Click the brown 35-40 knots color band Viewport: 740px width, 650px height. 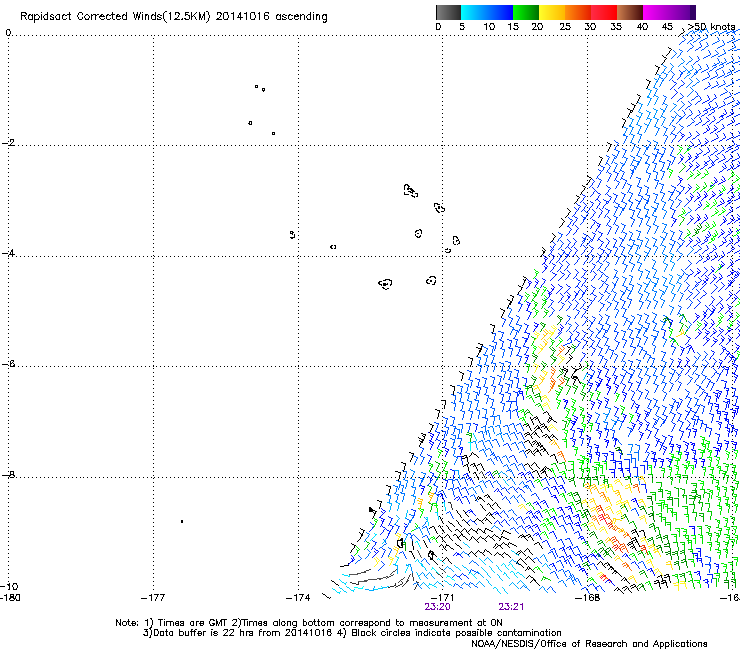630,12
